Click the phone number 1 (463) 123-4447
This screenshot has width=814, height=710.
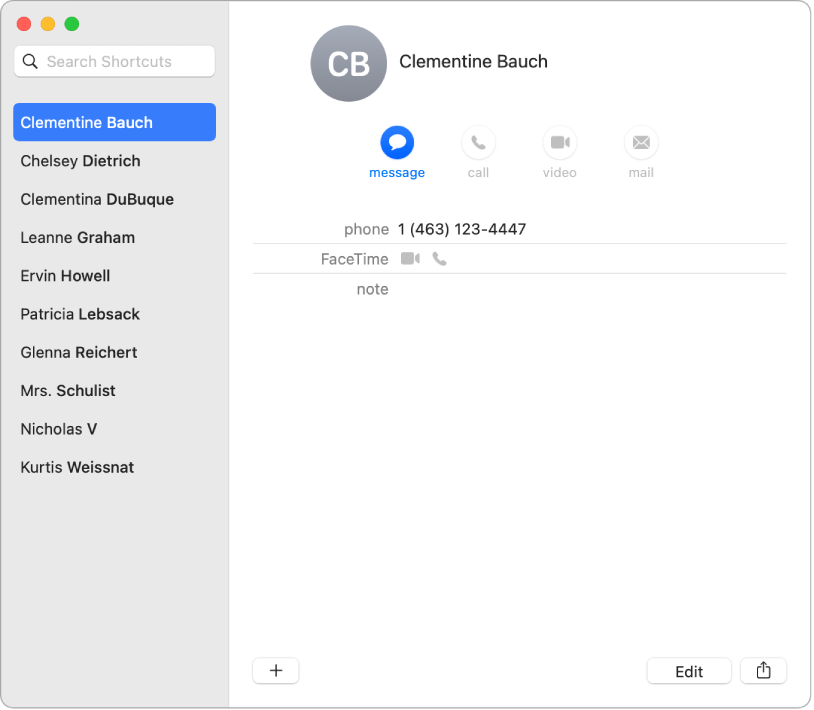coord(461,228)
